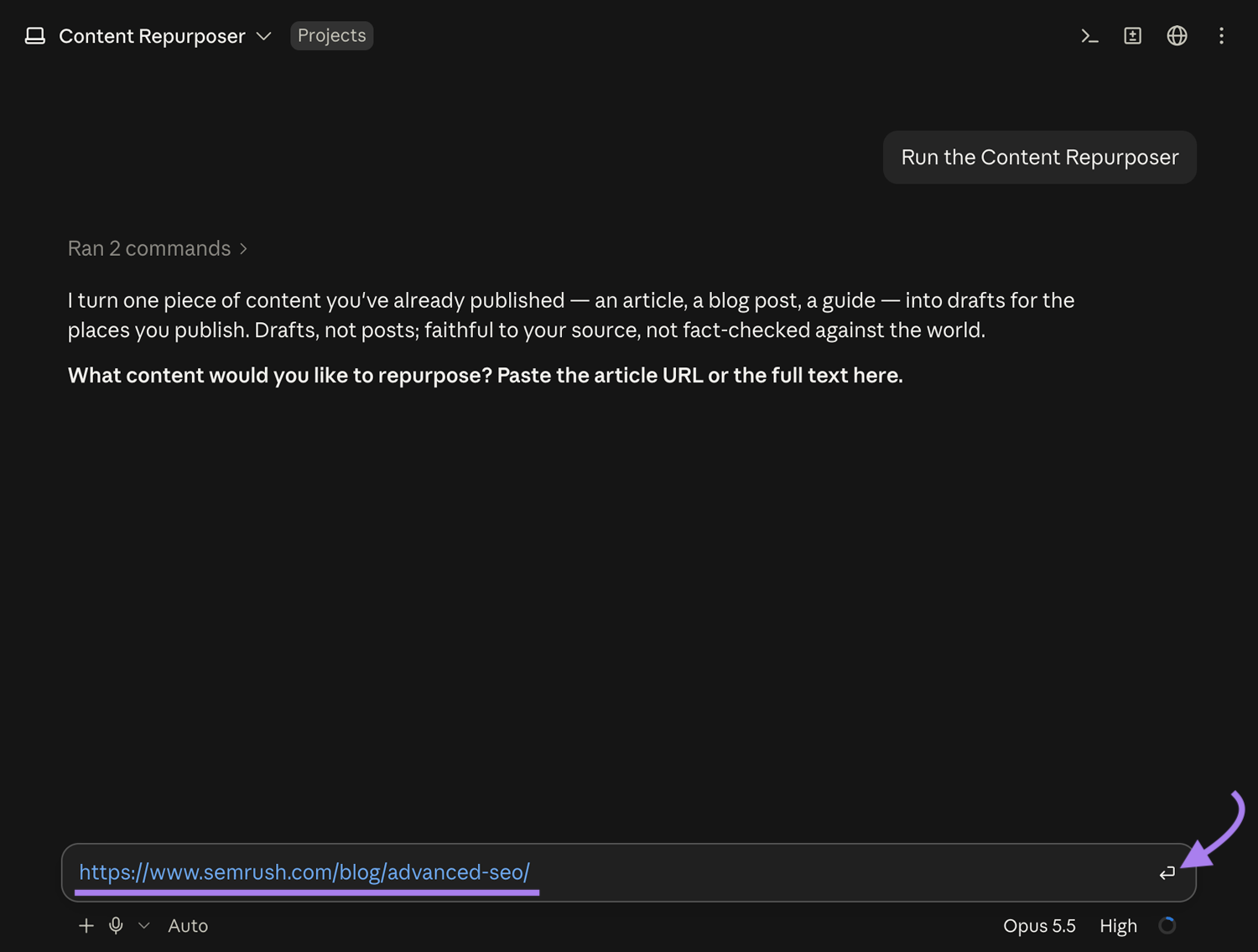Open the Opus 5.5 model selector

[1039, 926]
